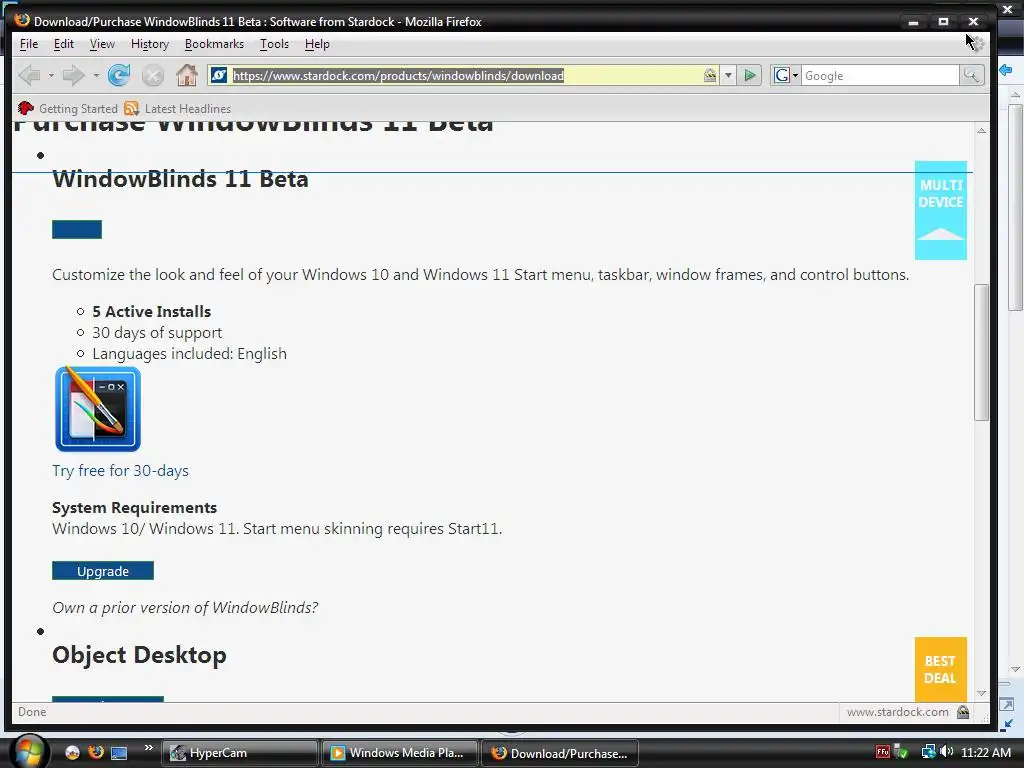Switch to HyperCam taskbar button

coord(239,753)
